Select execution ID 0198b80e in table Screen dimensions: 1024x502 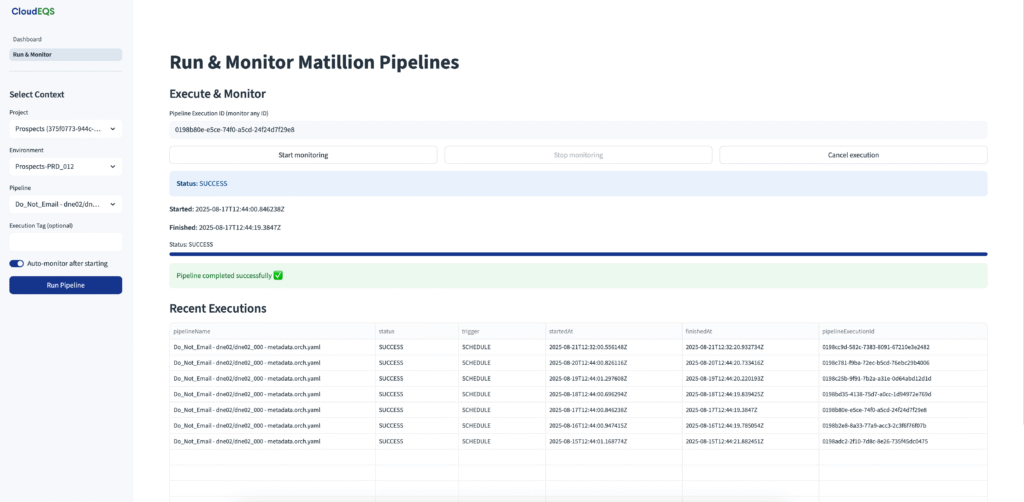(903, 410)
